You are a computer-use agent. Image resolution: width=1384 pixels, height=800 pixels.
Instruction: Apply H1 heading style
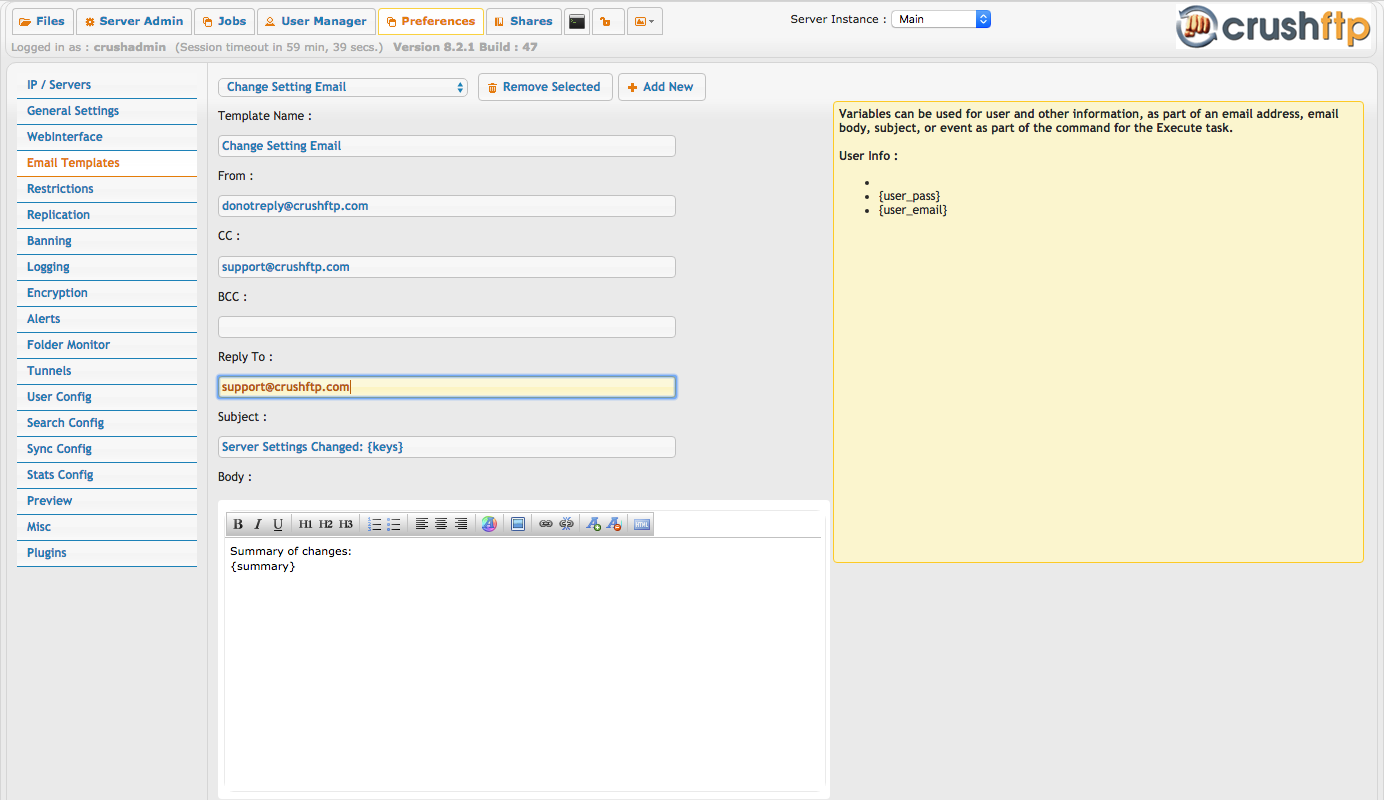306,524
